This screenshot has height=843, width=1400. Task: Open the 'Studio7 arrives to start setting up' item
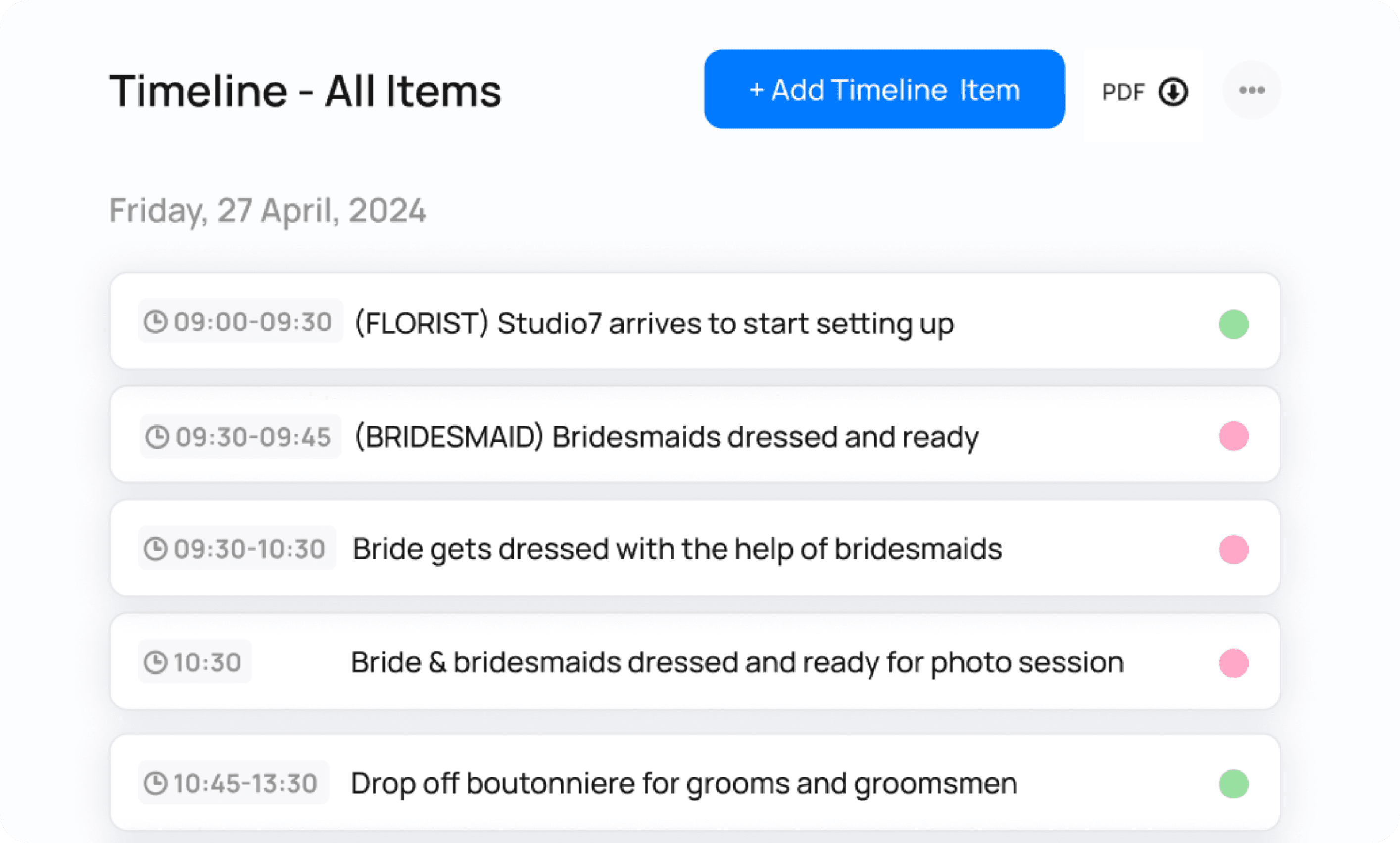pos(695,321)
